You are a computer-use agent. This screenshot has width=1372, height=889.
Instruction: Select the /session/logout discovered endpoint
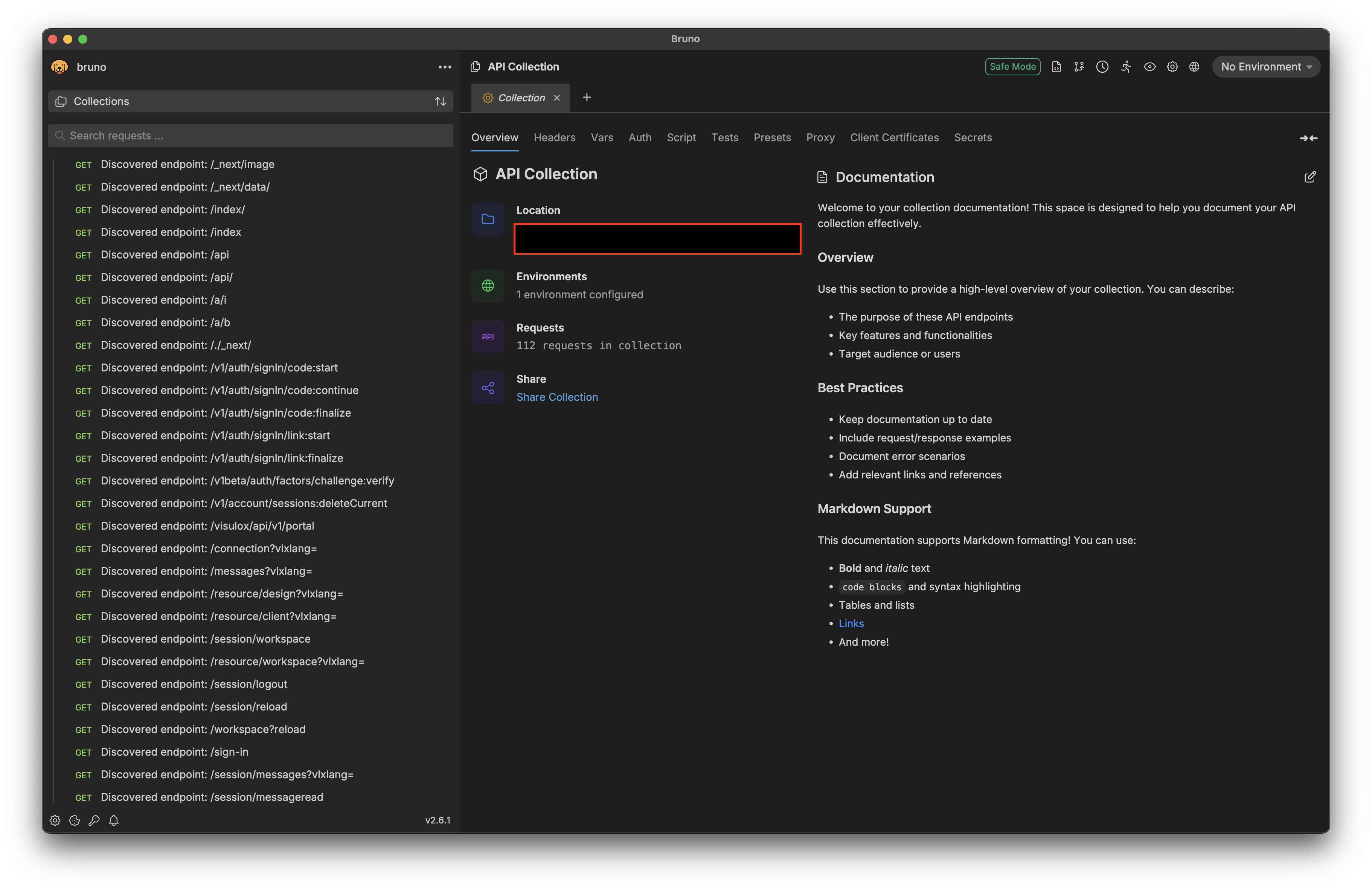click(x=194, y=684)
